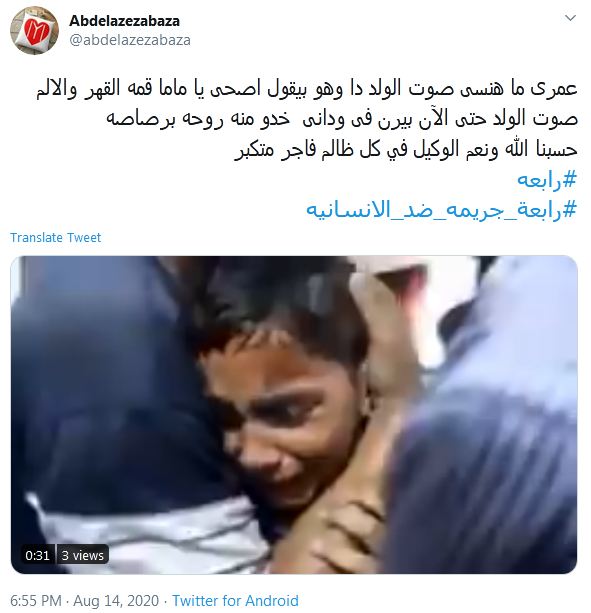Click the Translate Tweet link

(x=56, y=237)
